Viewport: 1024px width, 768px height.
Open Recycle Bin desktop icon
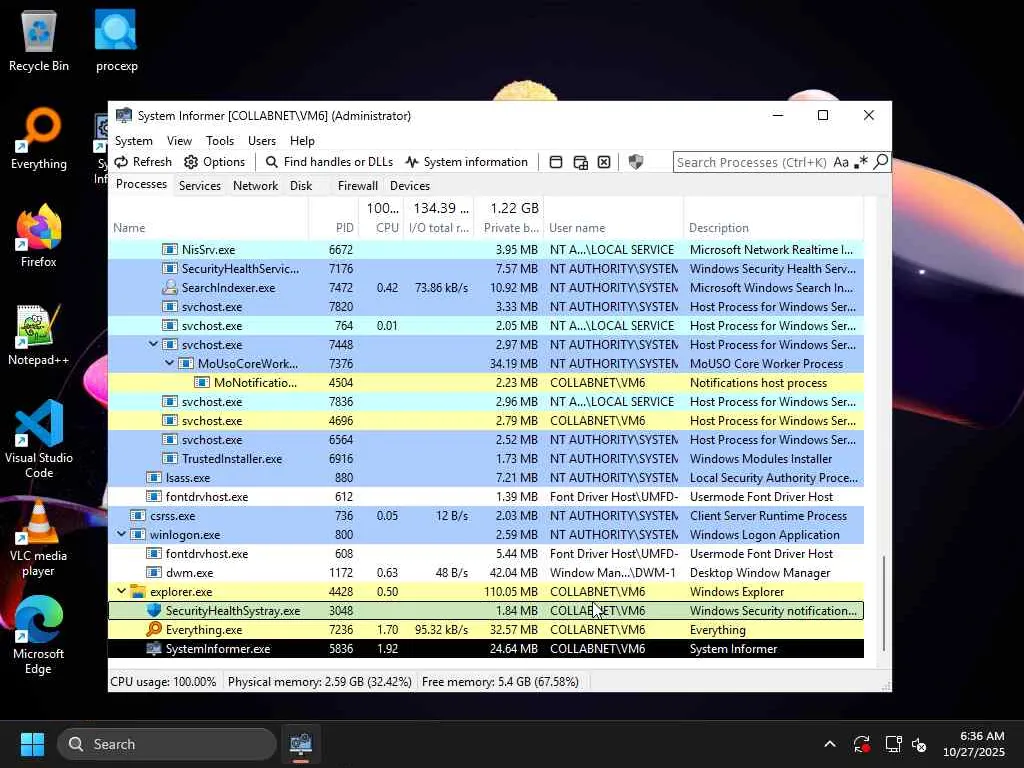tap(39, 40)
